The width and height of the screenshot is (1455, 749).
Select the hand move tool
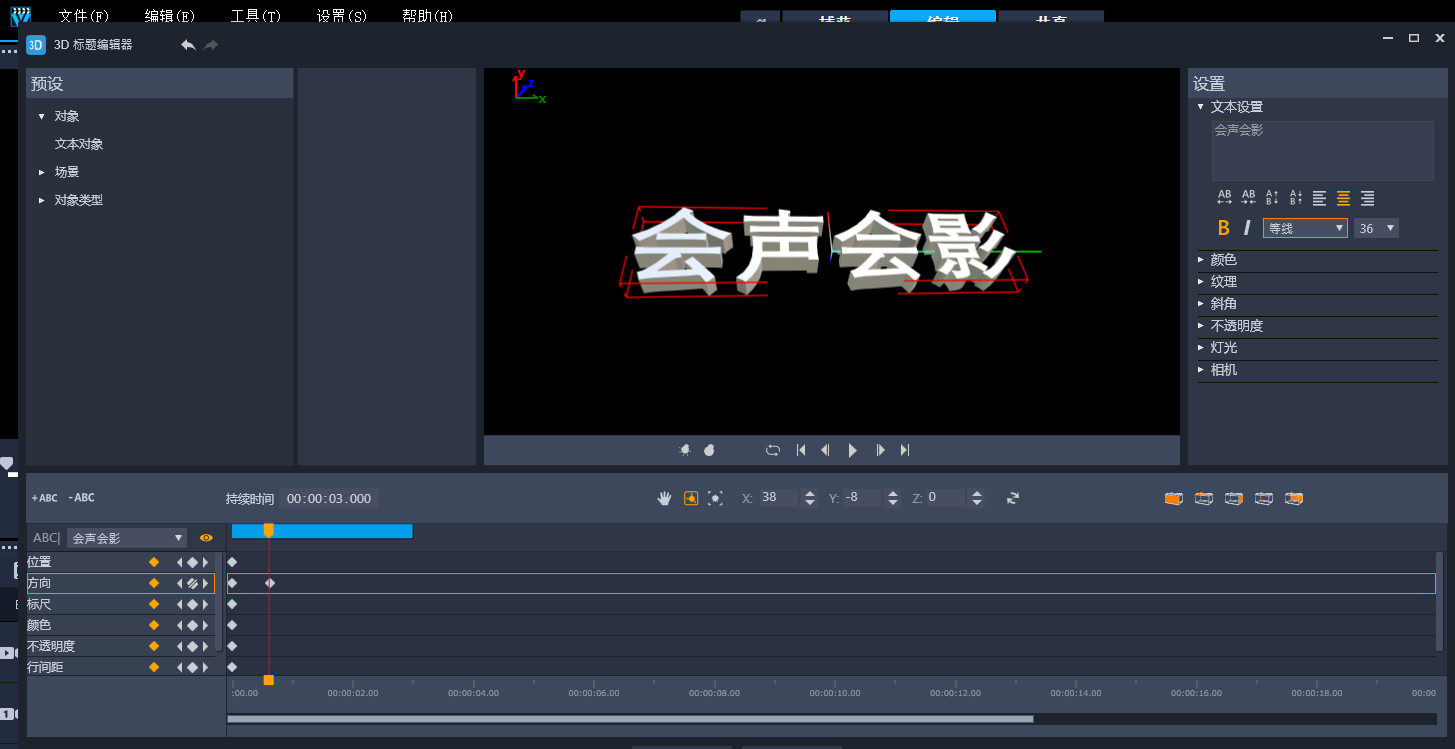tap(664, 498)
